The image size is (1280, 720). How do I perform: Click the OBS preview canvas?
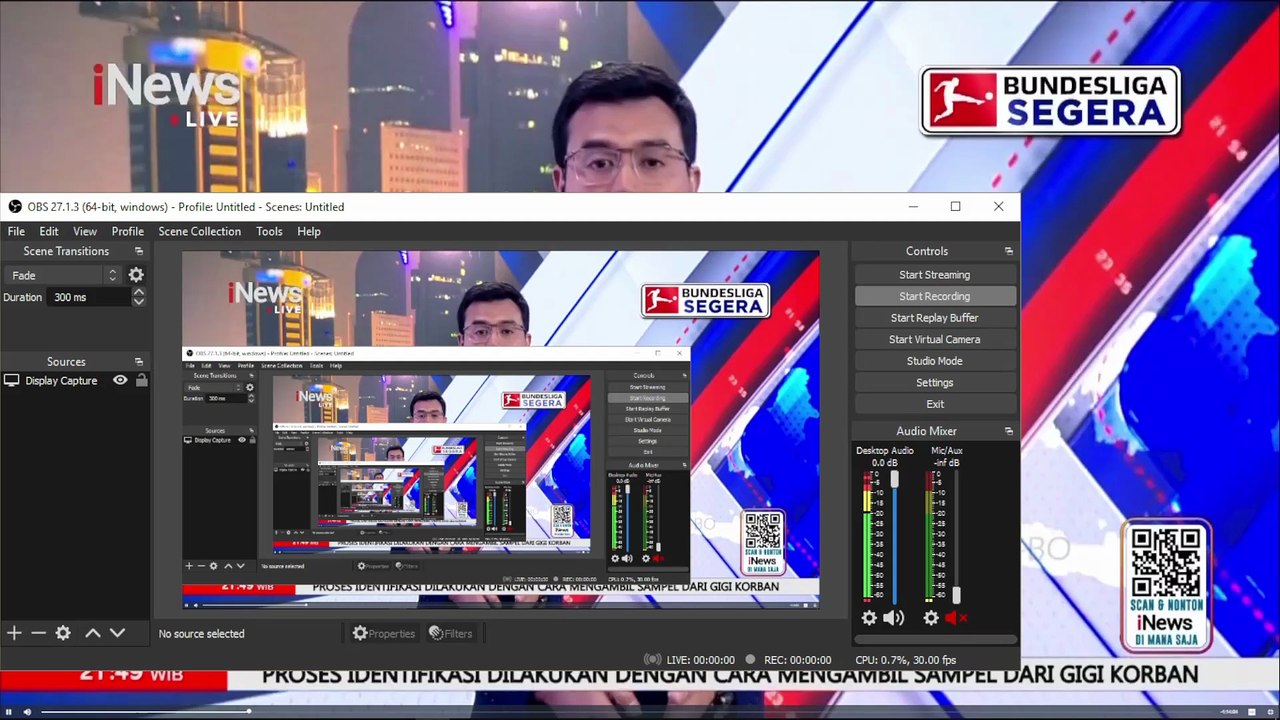(500, 430)
